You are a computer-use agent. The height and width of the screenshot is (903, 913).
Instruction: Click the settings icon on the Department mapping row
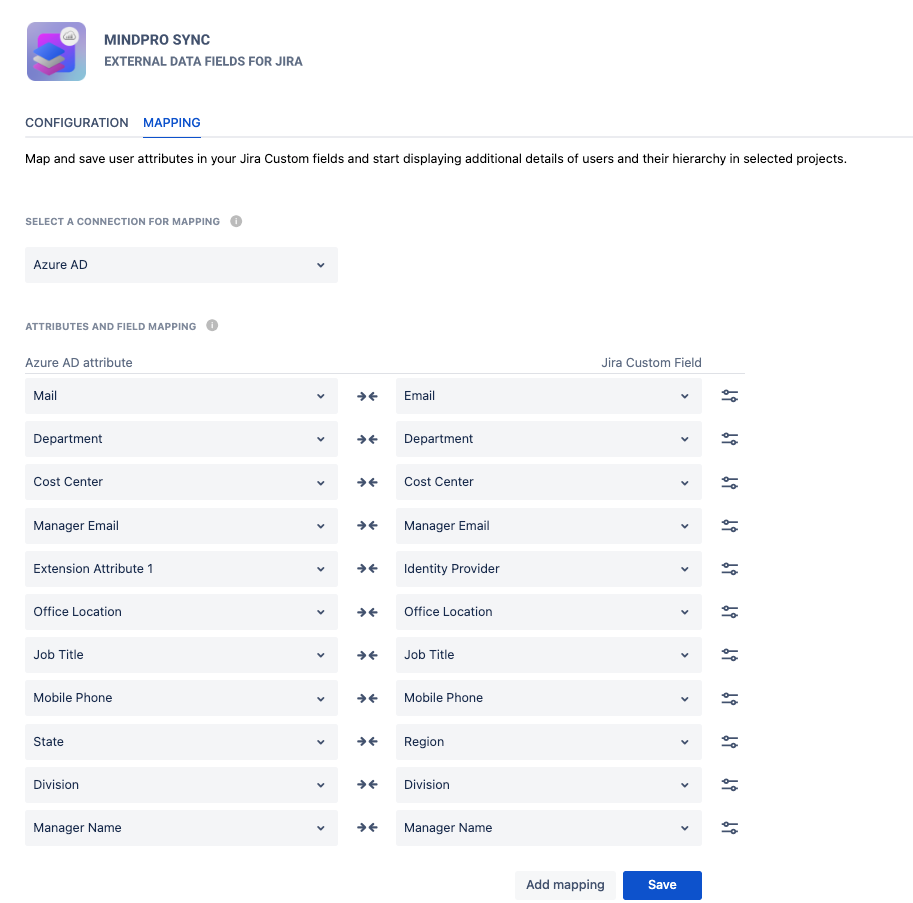click(729, 438)
